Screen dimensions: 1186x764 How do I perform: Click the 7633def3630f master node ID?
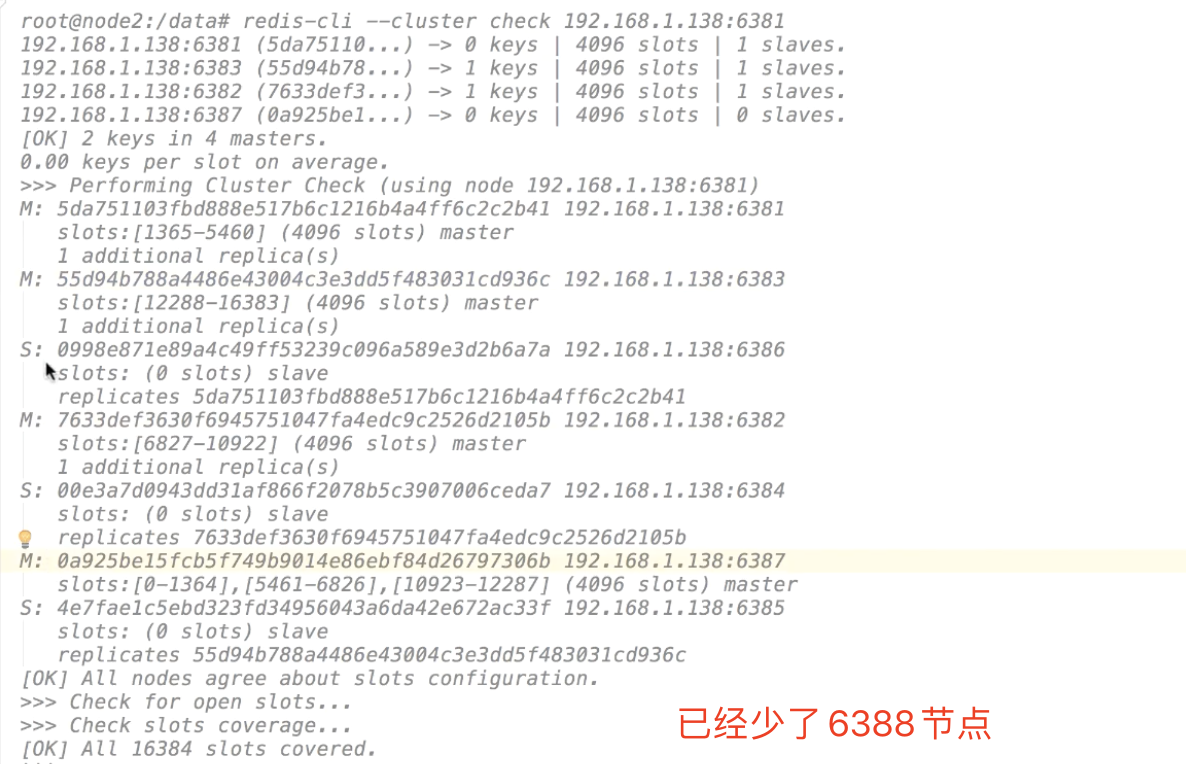tap(303, 420)
